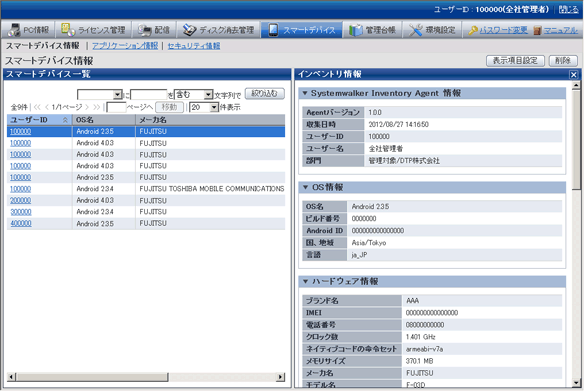Screen dimensions: 584x391
Task: Open user 400000 link in the list
Action: (20, 223)
